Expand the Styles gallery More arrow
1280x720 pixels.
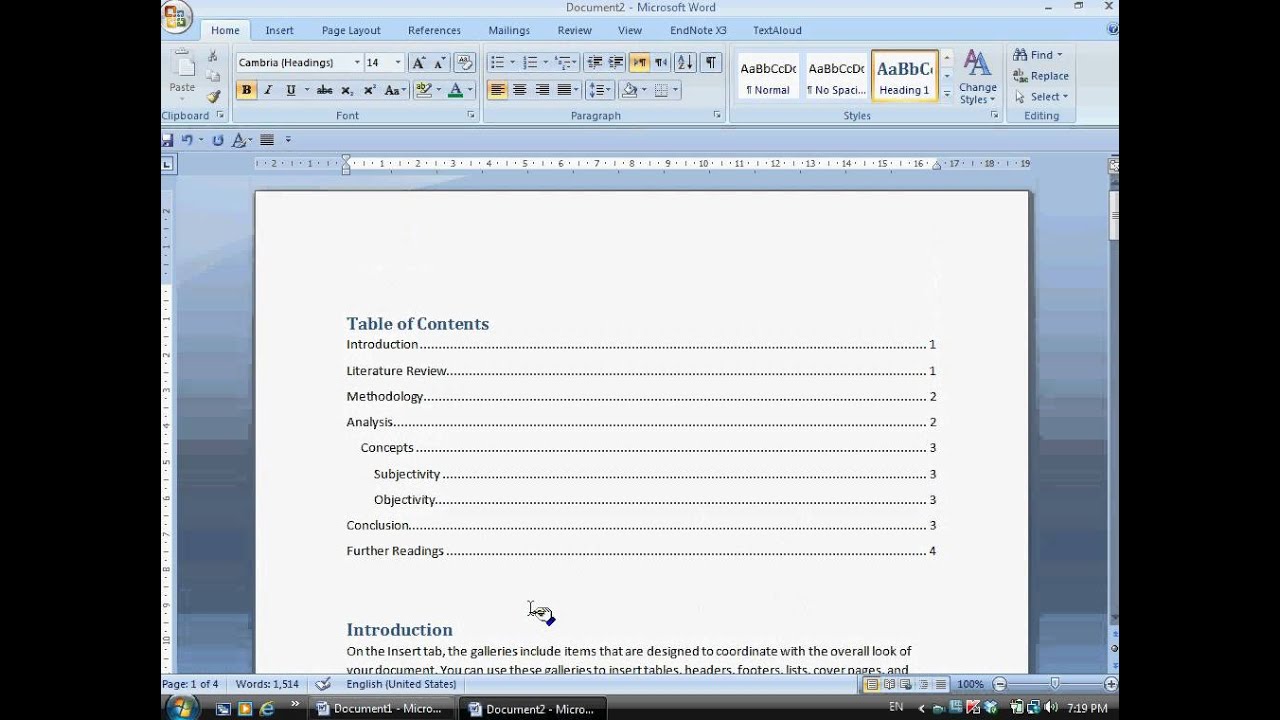(946, 93)
